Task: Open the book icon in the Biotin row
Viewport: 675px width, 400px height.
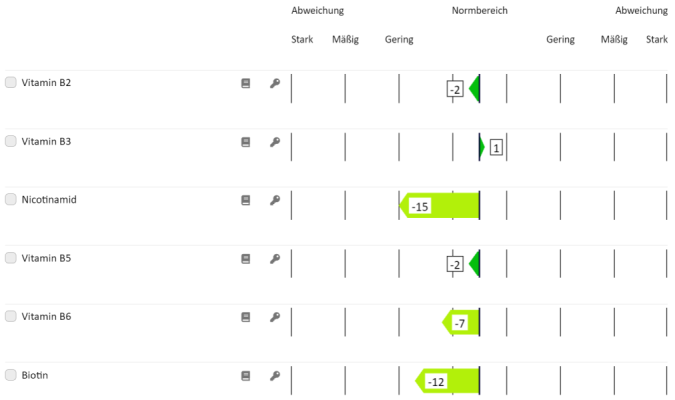Action: point(245,376)
